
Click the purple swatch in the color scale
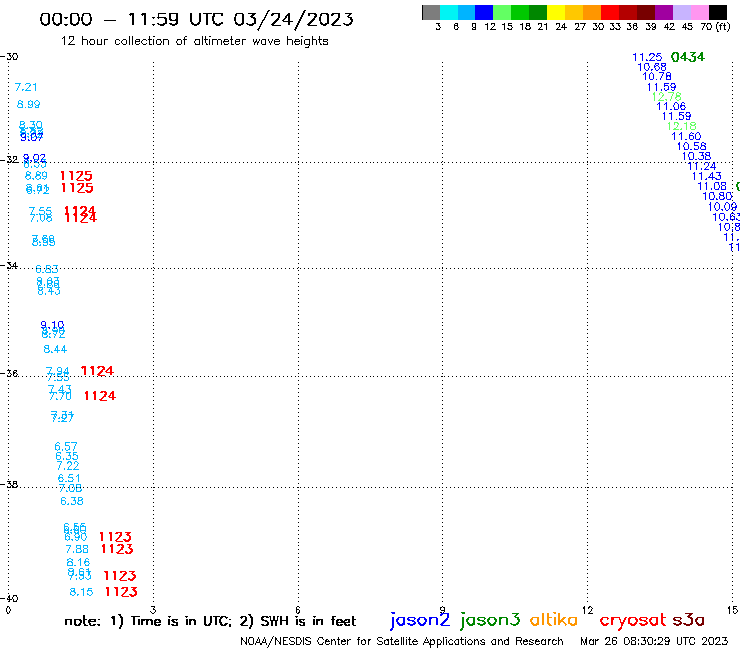coord(664,12)
